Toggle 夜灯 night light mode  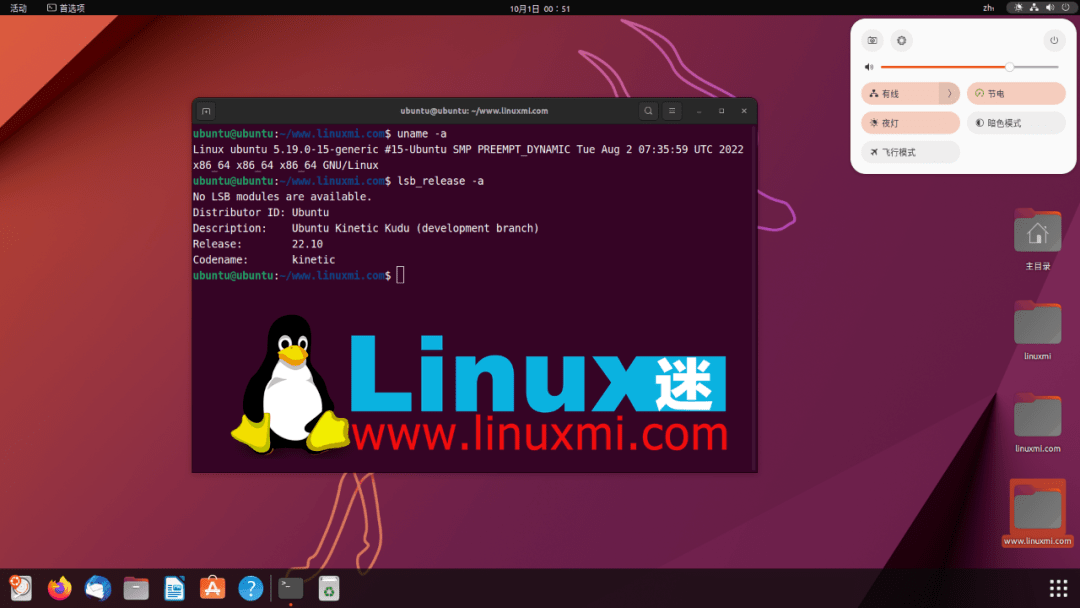(x=910, y=122)
